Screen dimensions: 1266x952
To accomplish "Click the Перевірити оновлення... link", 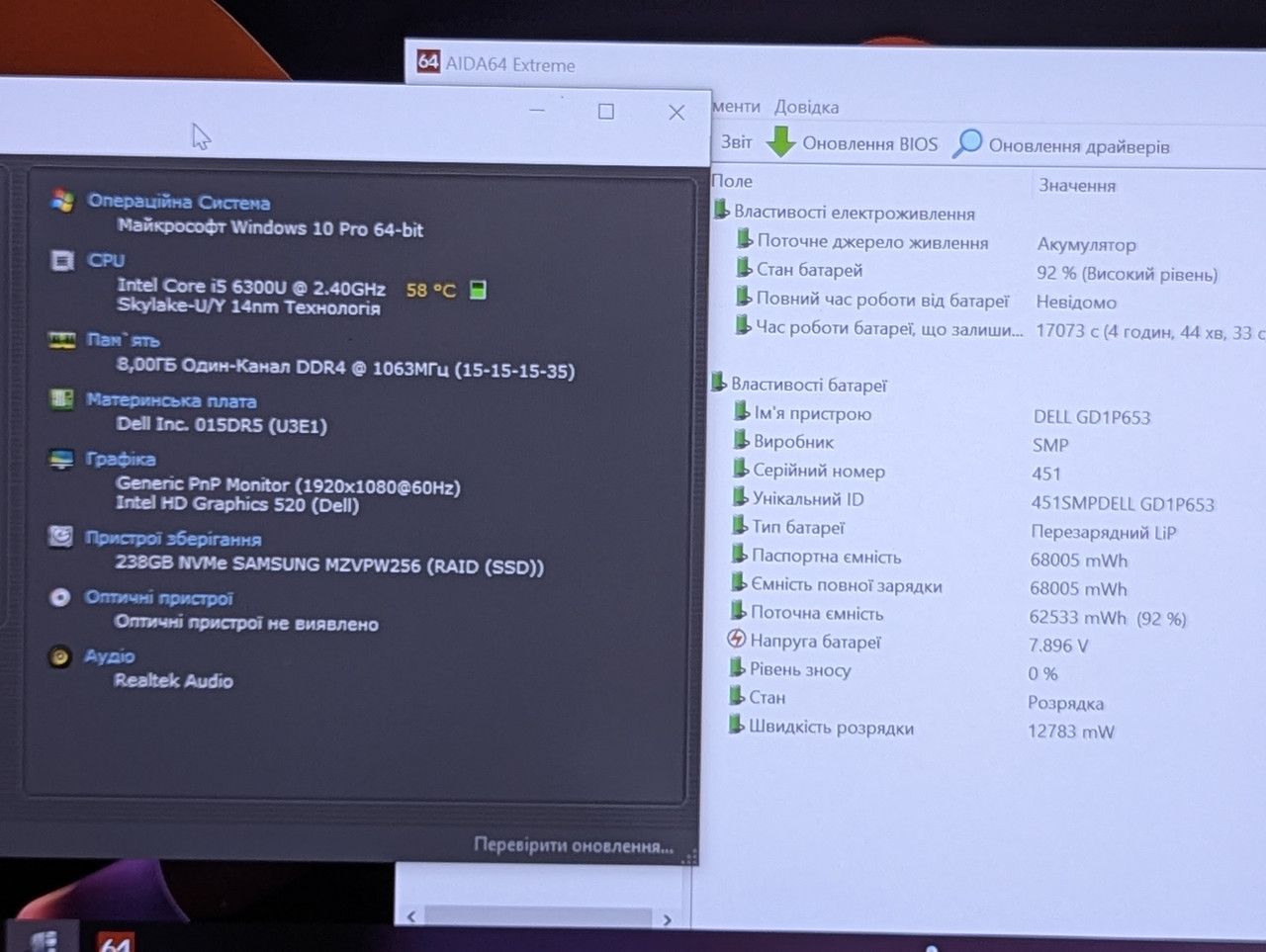I will coord(574,845).
